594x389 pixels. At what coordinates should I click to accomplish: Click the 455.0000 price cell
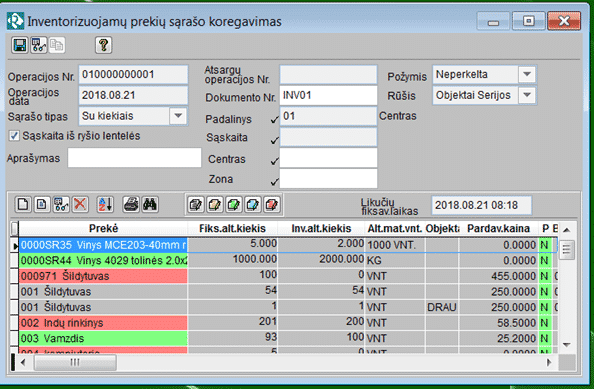click(499, 276)
